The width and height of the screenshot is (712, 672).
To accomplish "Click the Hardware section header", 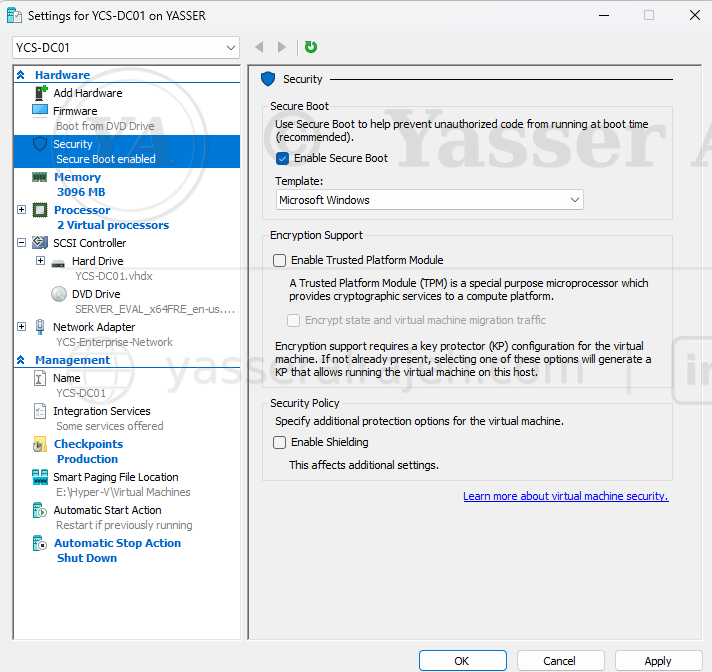I will 62,75.
